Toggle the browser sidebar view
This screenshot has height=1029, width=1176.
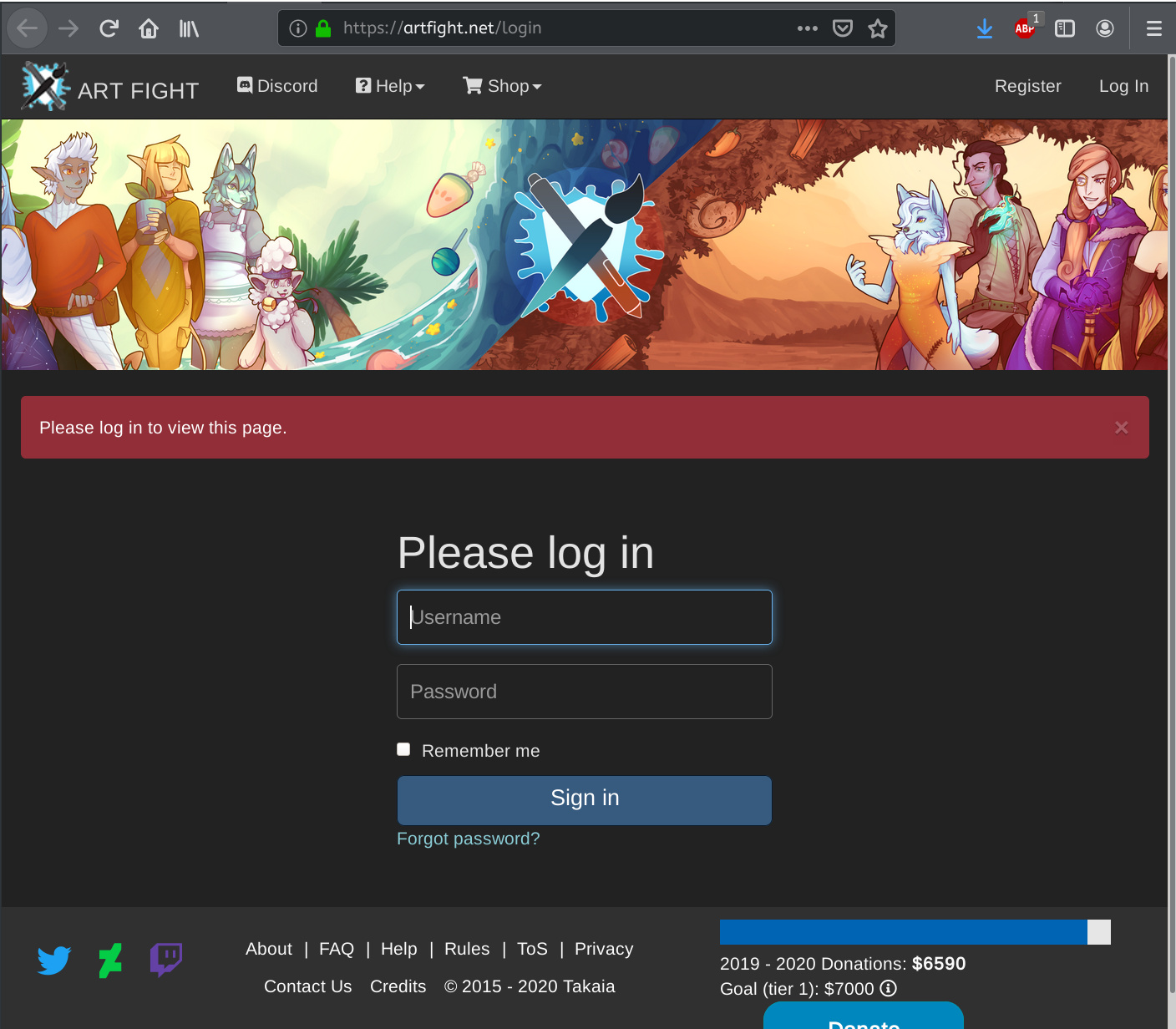(1065, 28)
